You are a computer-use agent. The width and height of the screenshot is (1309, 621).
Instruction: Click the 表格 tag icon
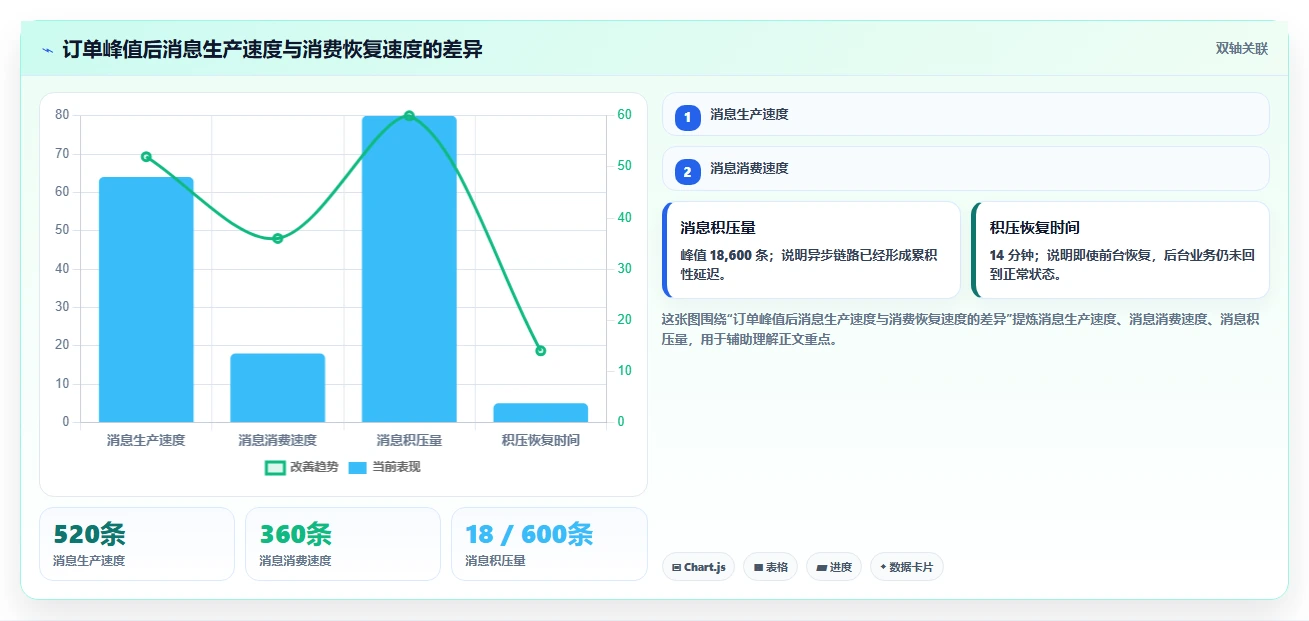tap(758, 568)
